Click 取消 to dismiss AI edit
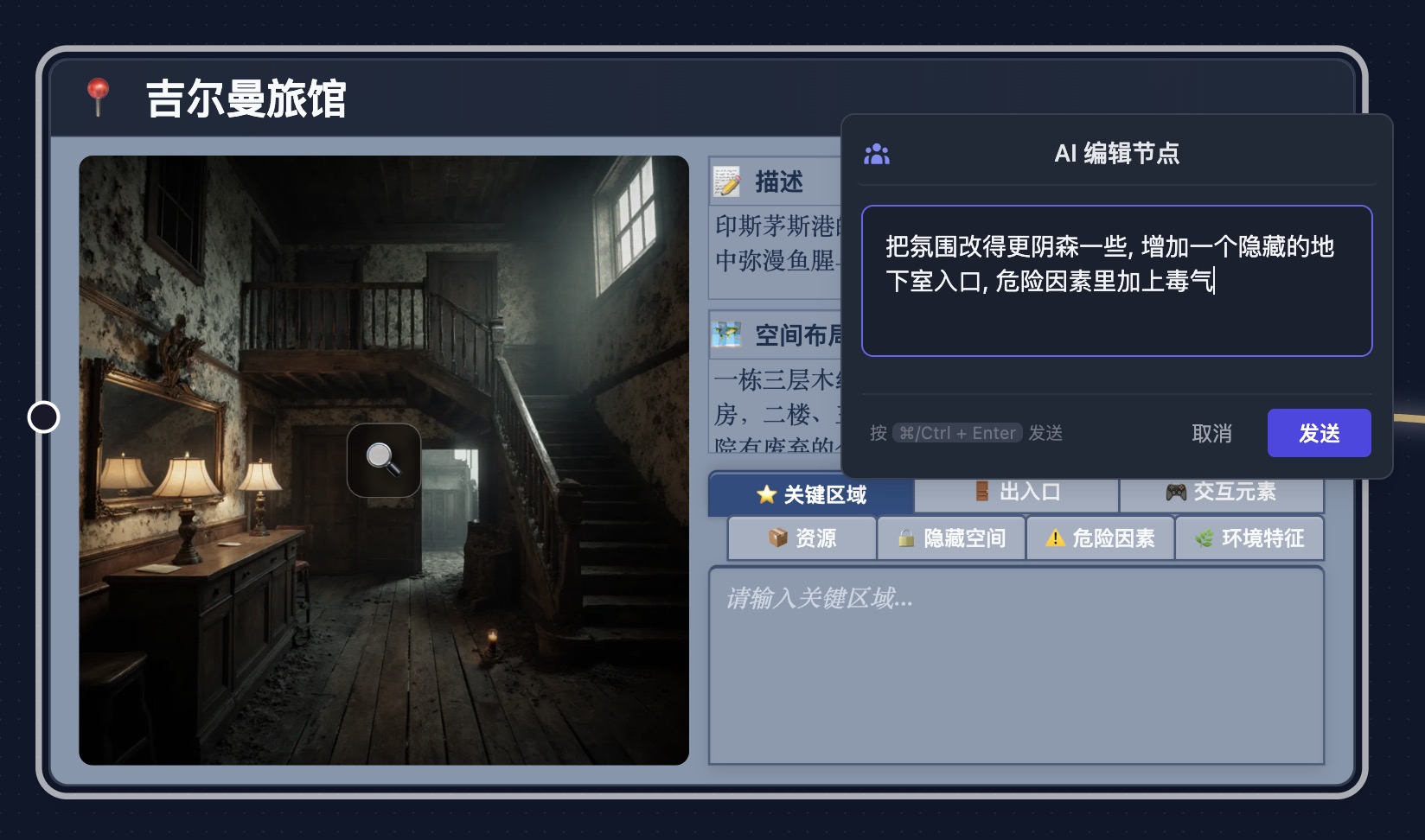This screenshot has width=1425, height=840. point(1211,433)
